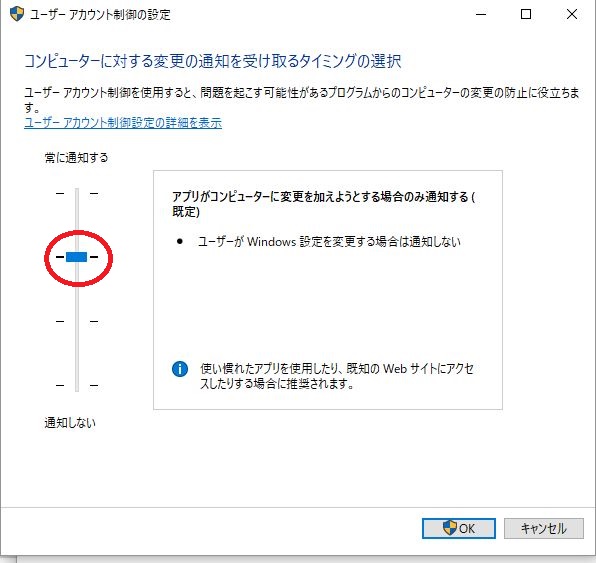Confirm with the OK button

(459, 528)
